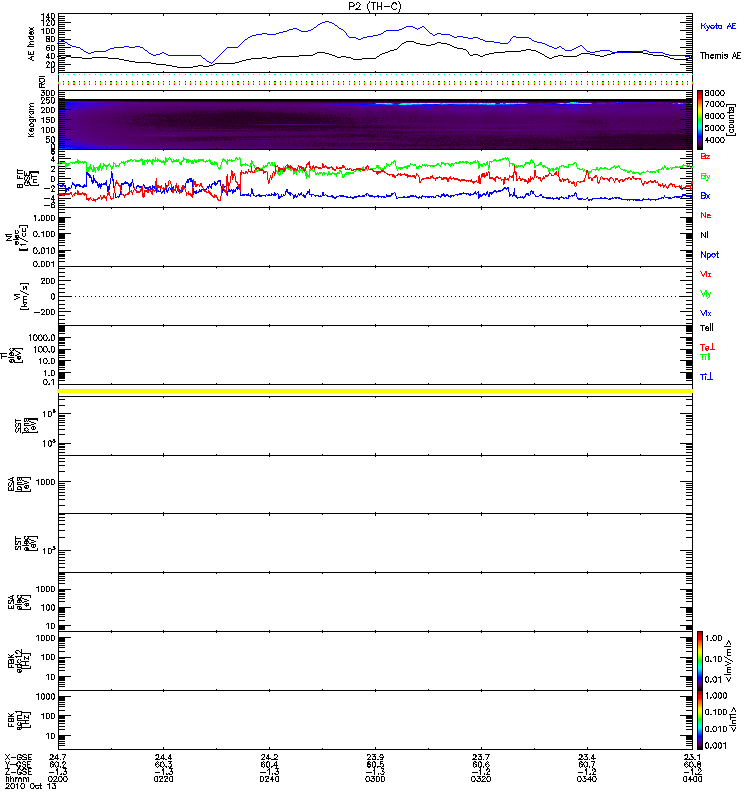The height and width of the screenshot is (800, 750).
Task: Click the '0220' time axis label
Action: (163, 779)
